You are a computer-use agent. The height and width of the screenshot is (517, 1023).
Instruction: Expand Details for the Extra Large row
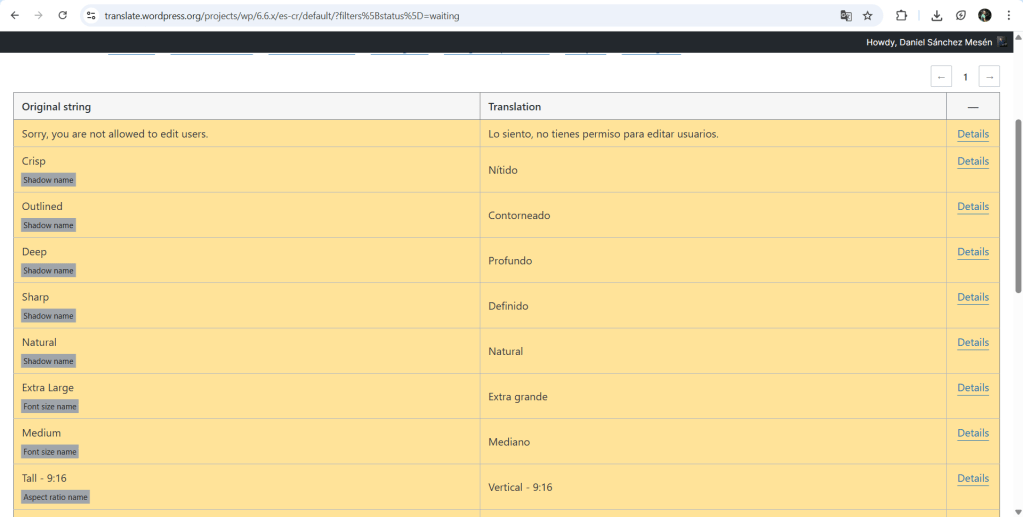point(972,388)
